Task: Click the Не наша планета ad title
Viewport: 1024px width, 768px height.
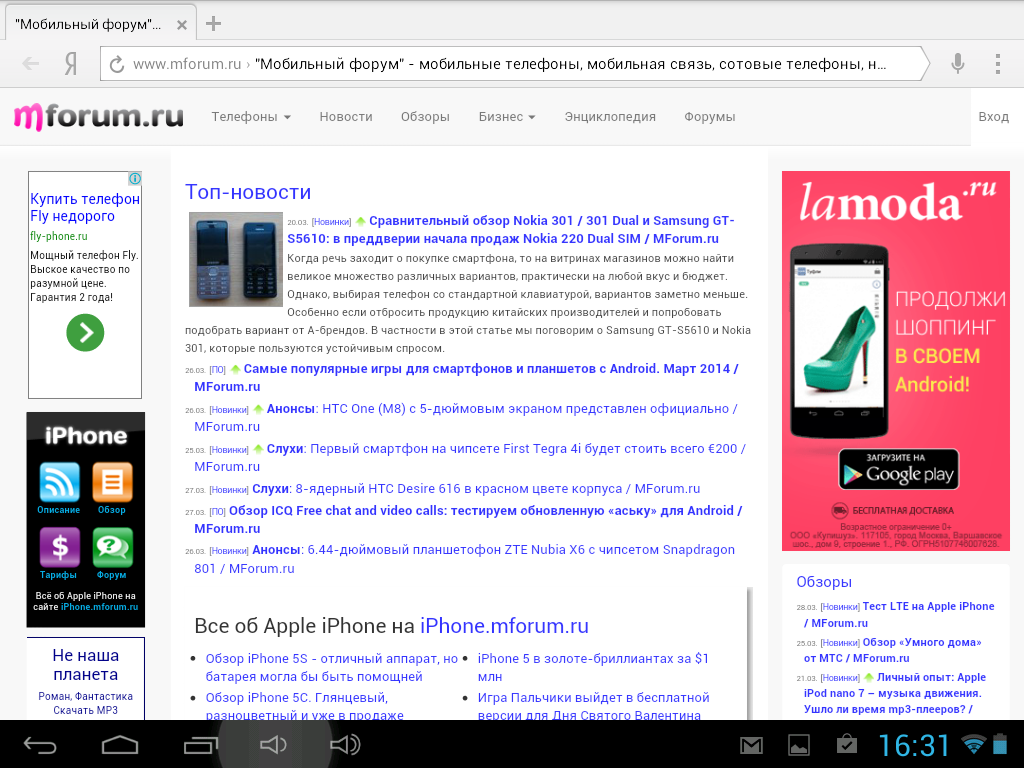Action: click(86, 665)
